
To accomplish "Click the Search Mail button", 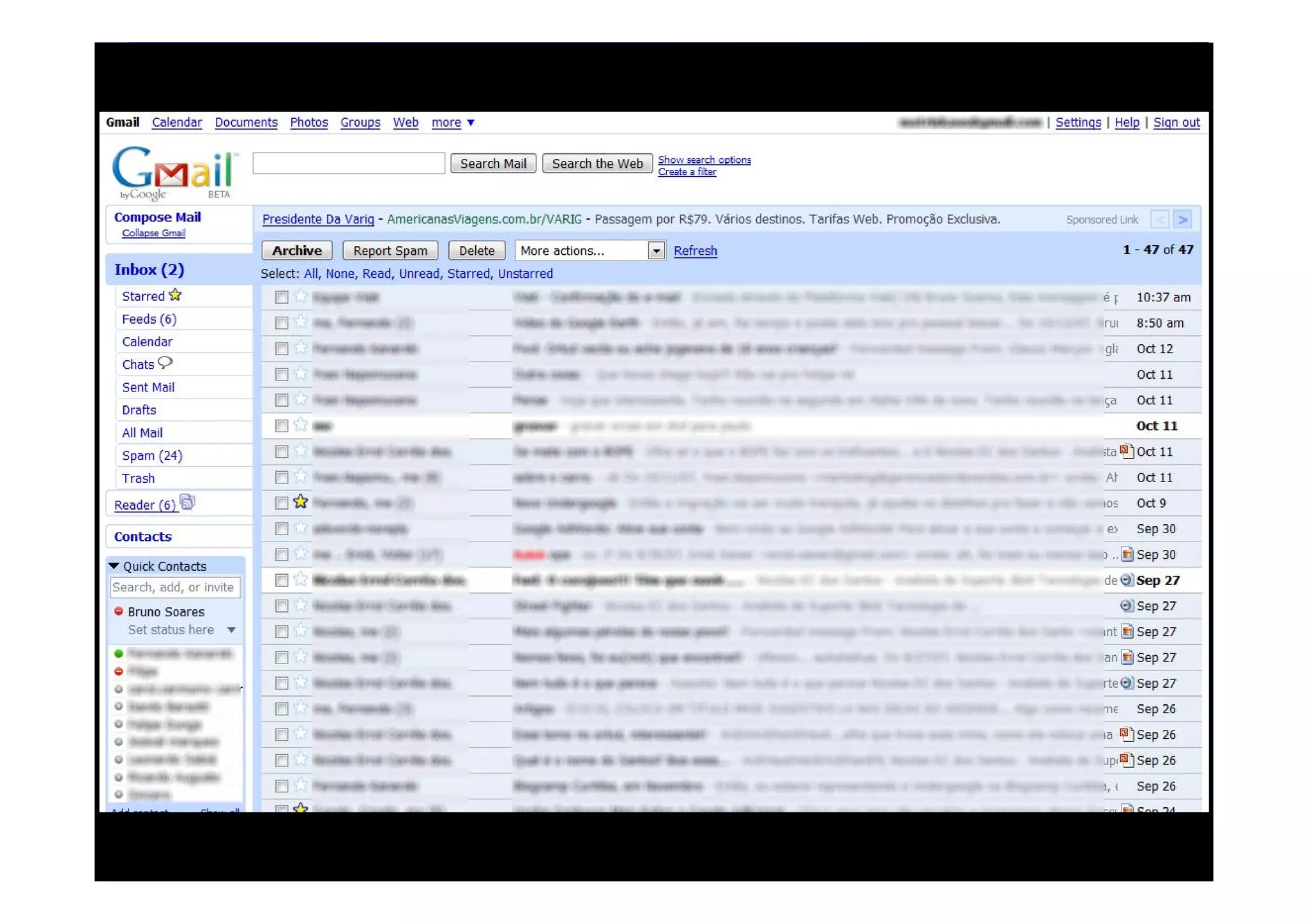I will tap(493, 163).
